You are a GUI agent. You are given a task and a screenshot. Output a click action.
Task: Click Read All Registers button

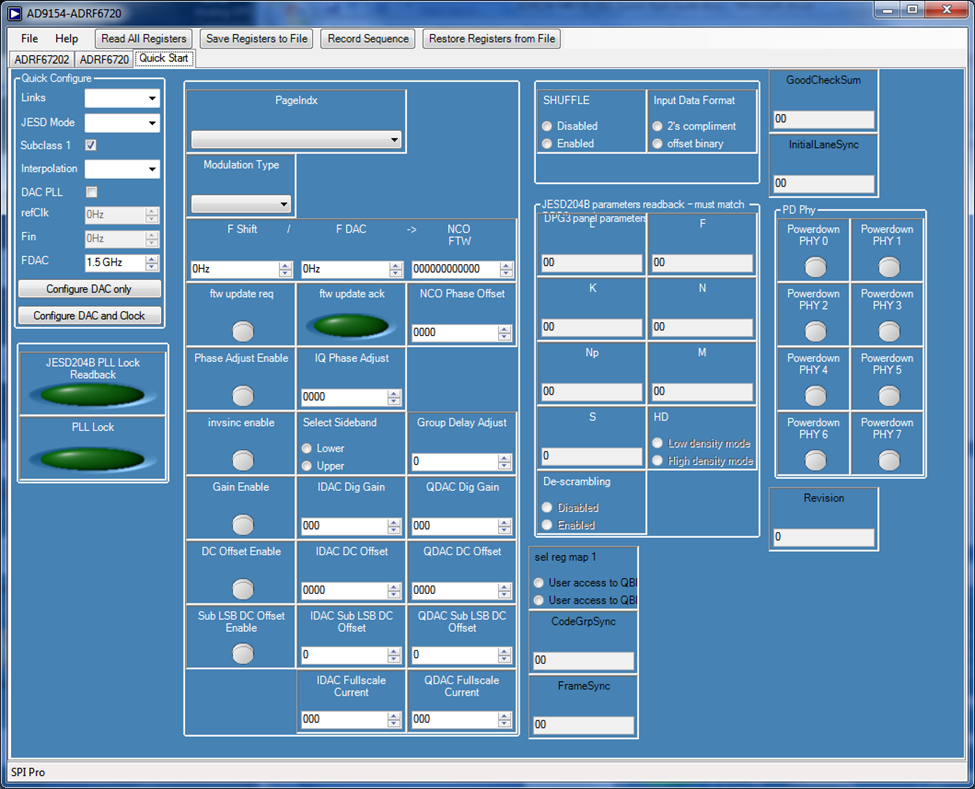[144, 39]
